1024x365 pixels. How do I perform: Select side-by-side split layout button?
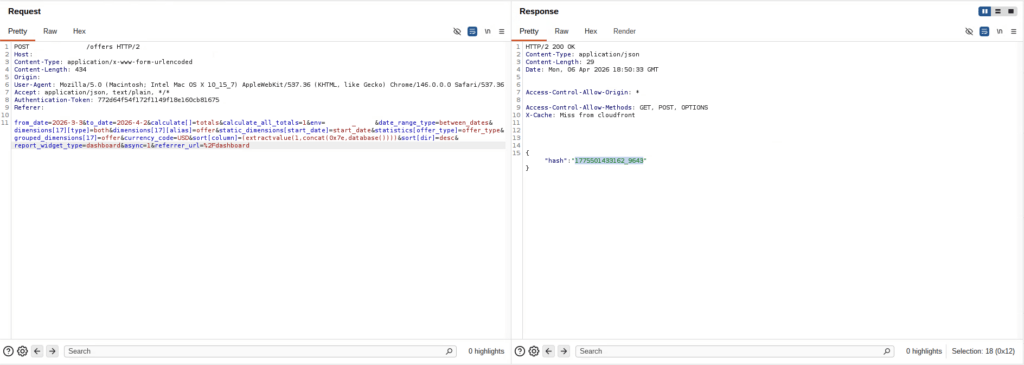point(985,11)
